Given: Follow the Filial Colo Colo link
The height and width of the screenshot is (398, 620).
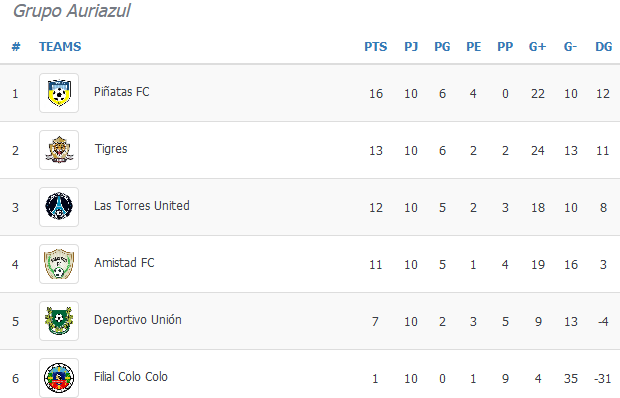Looking at the screenshot, I should click(131, 377).
